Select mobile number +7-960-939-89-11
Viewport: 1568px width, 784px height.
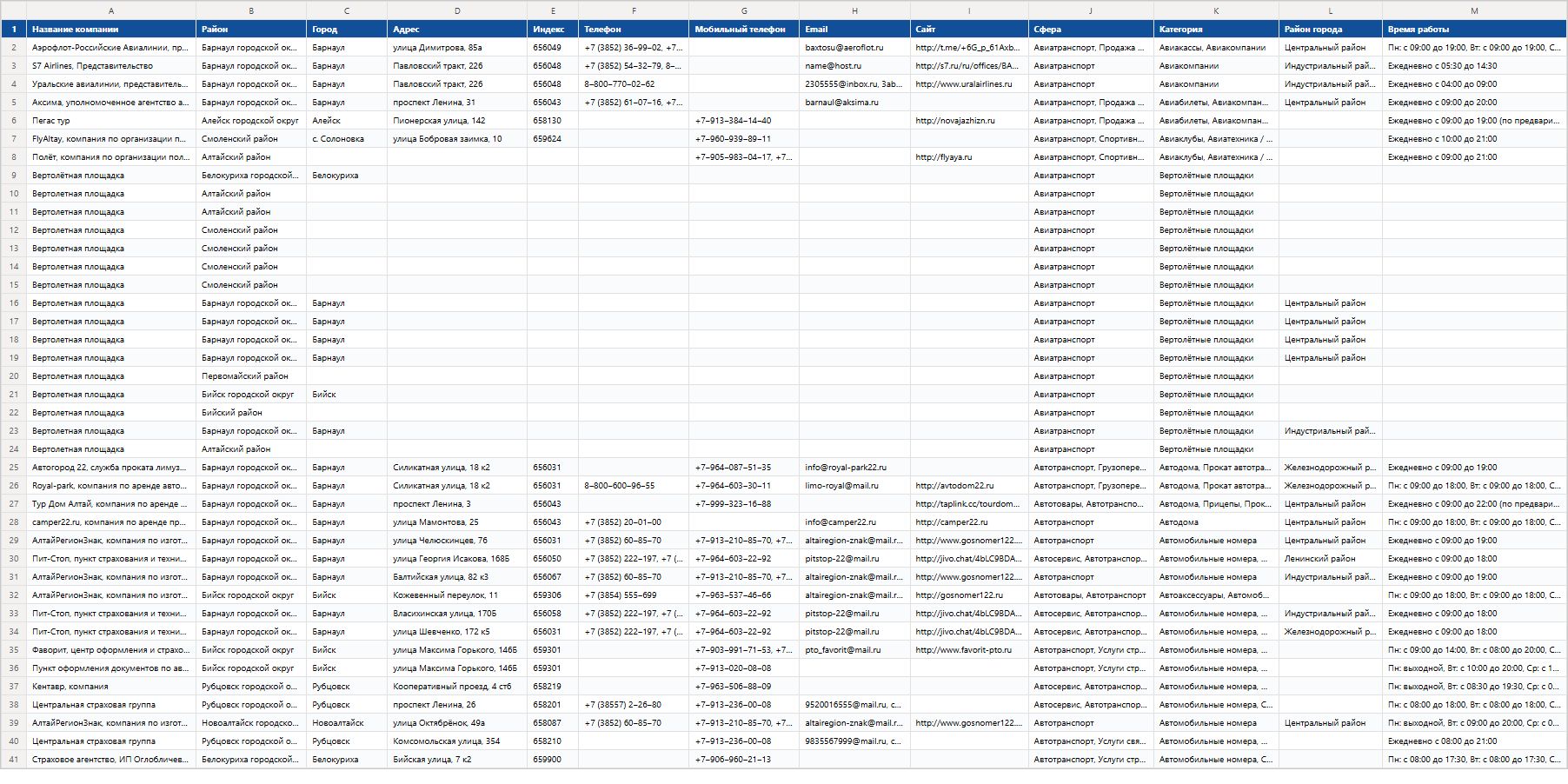pyautogui.click(x=744, y=139)
